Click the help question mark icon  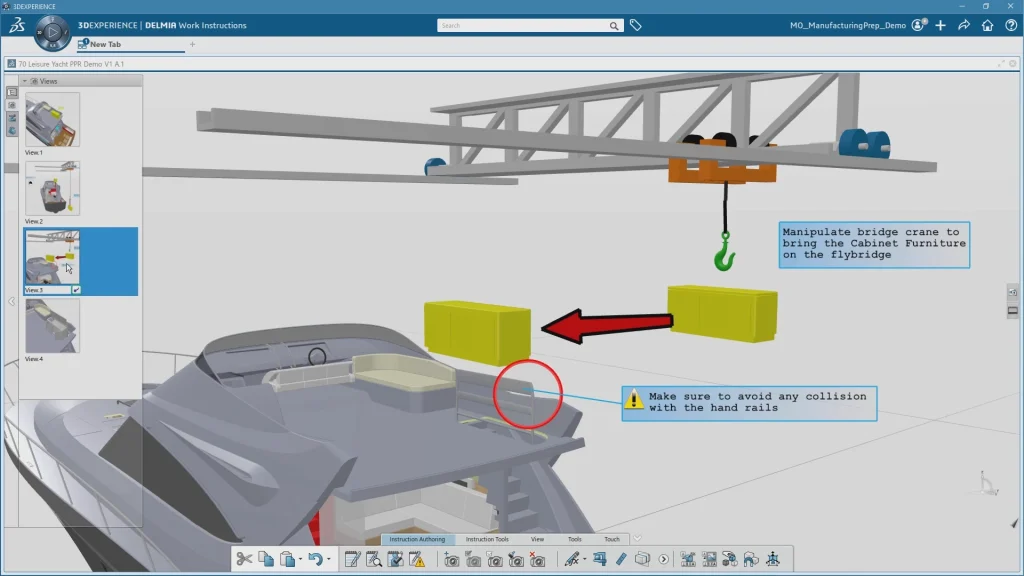coord(1008,25)
